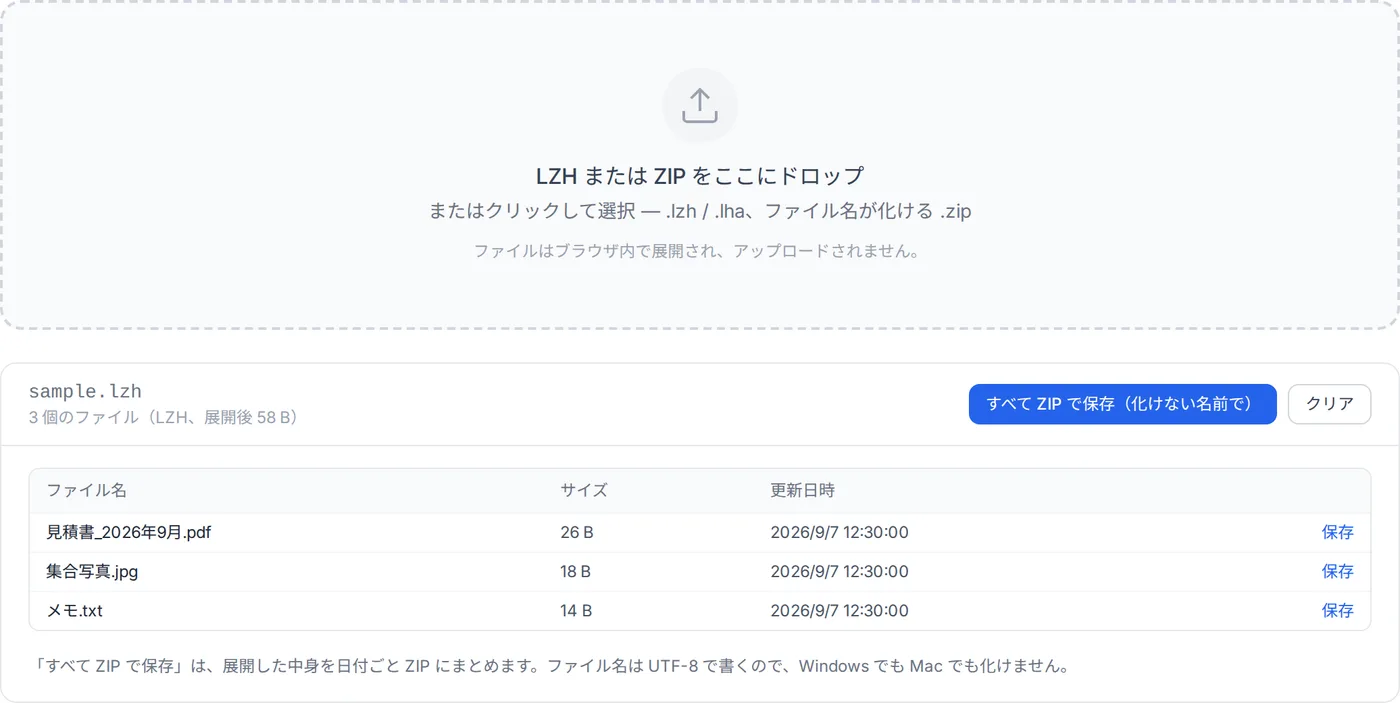
Task: Click the date cell in 集合写真.jpg row
Action: [839, 571]
